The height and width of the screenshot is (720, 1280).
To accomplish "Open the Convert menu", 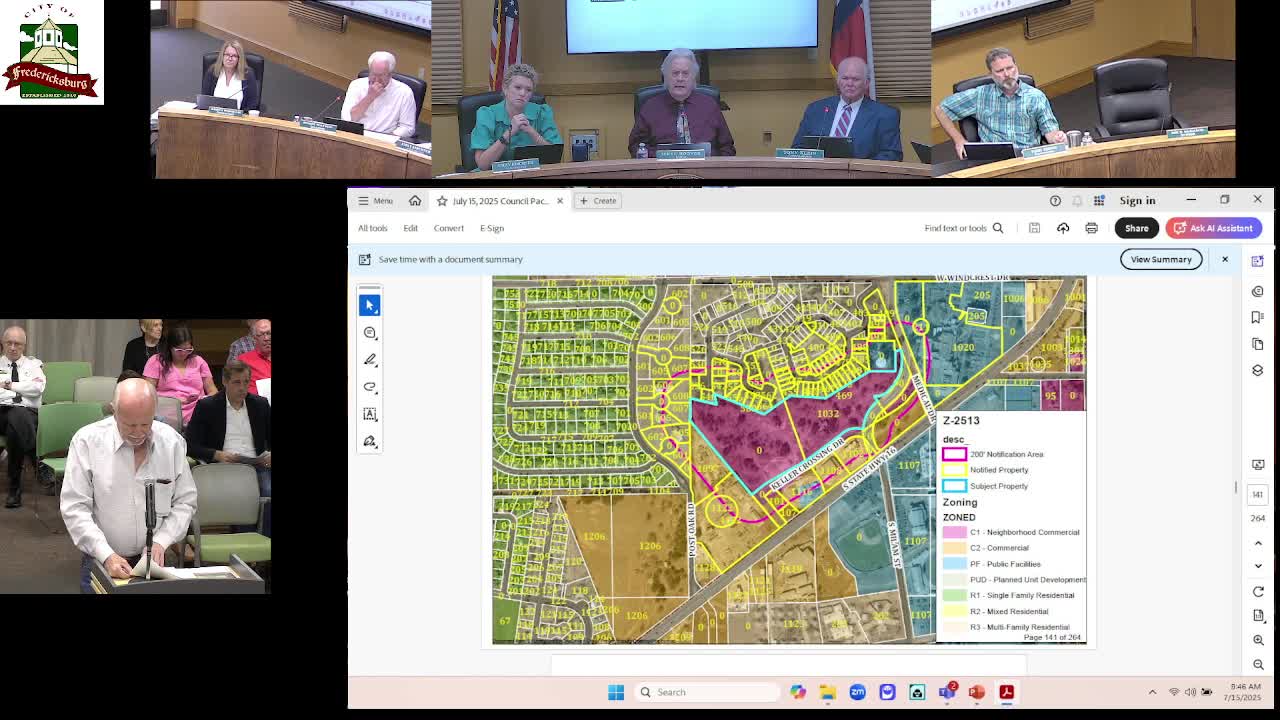I will pos(448,228).
